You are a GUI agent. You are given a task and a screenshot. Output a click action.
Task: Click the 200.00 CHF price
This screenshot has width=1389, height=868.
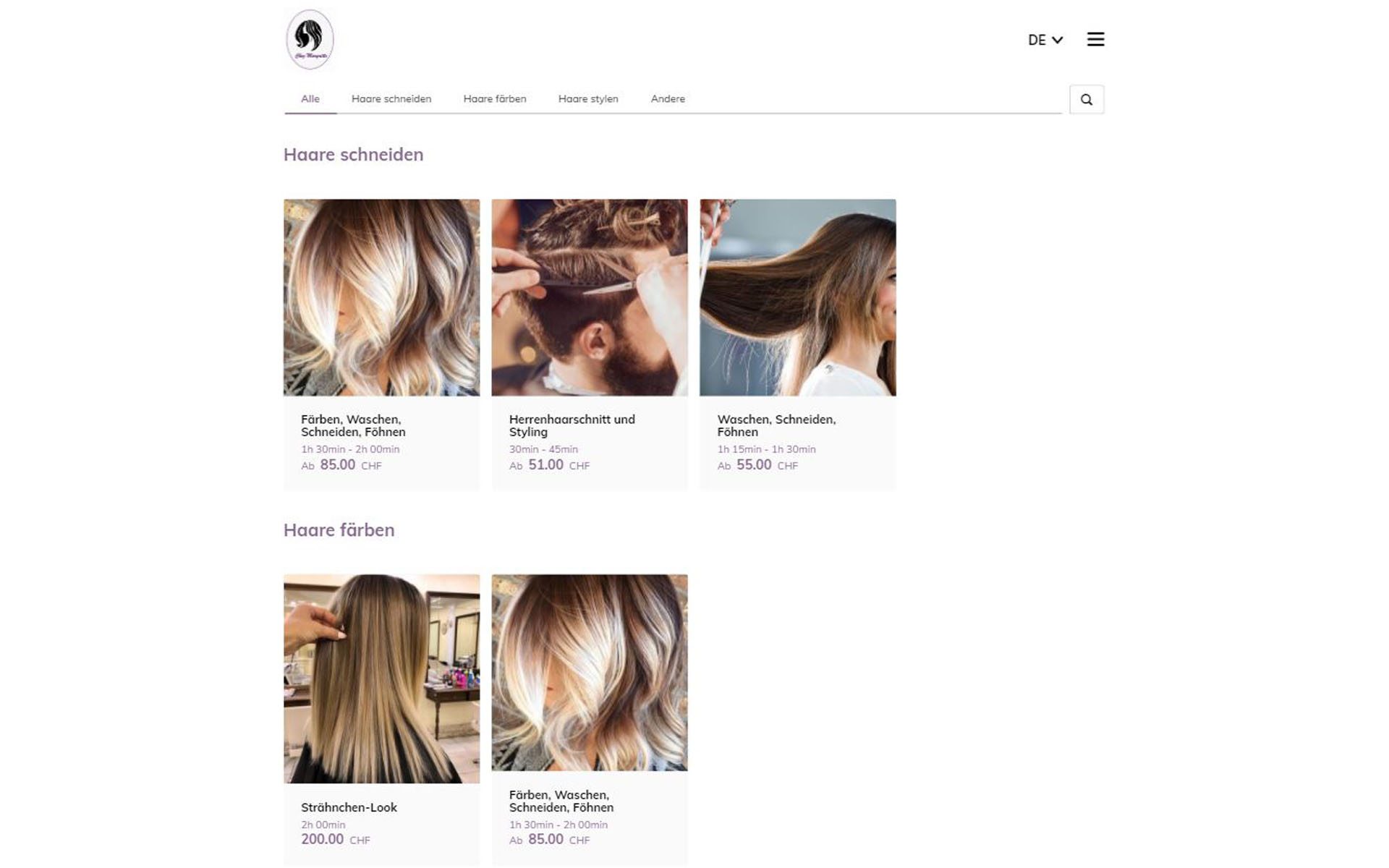tap(336, 840)
